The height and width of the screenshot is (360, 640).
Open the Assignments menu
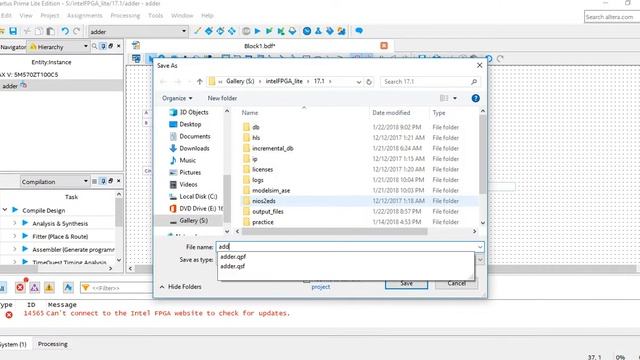point(84,16)
